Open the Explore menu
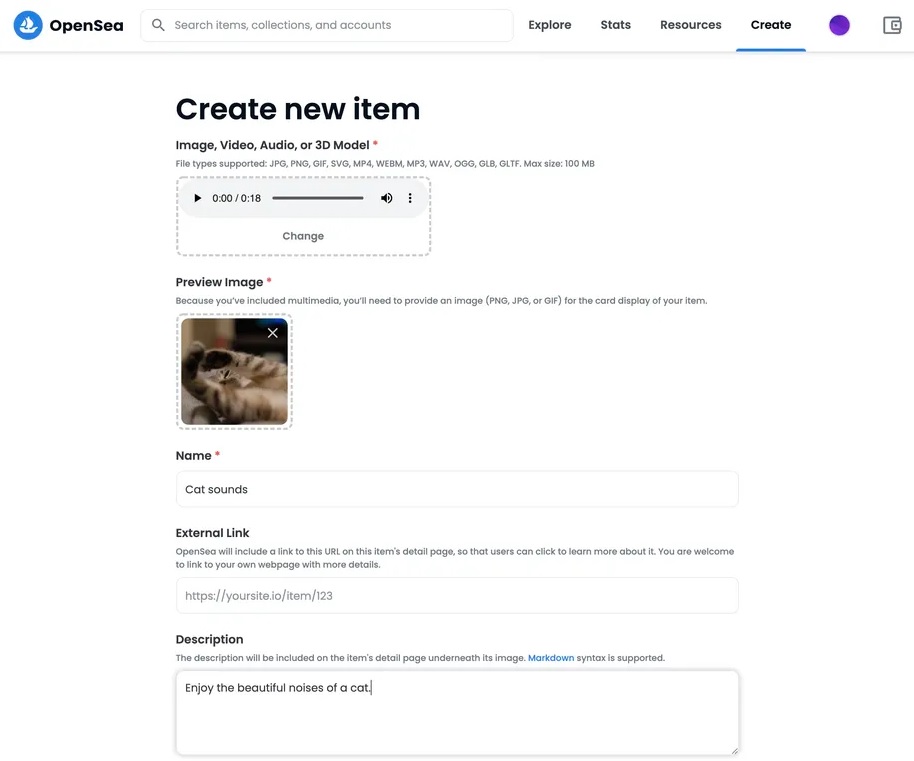 pos(549,25)
